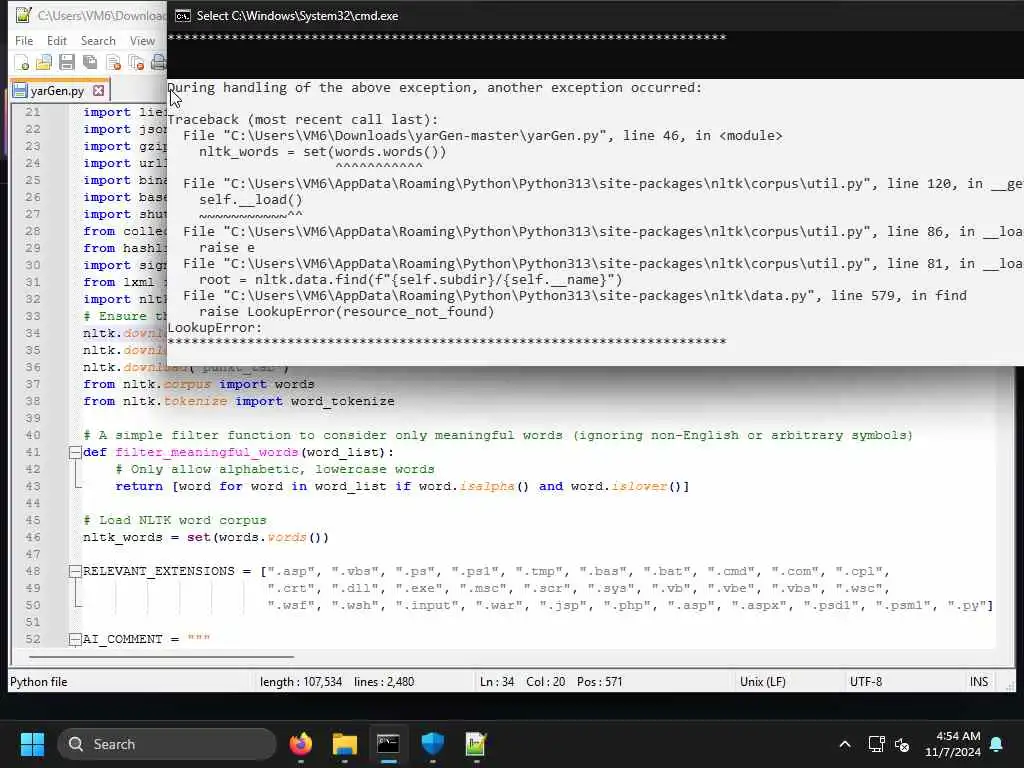Click the cmd.exe title bar icon
The width and height of the screenshot is (1024, 768).
(x=183, y=16)
